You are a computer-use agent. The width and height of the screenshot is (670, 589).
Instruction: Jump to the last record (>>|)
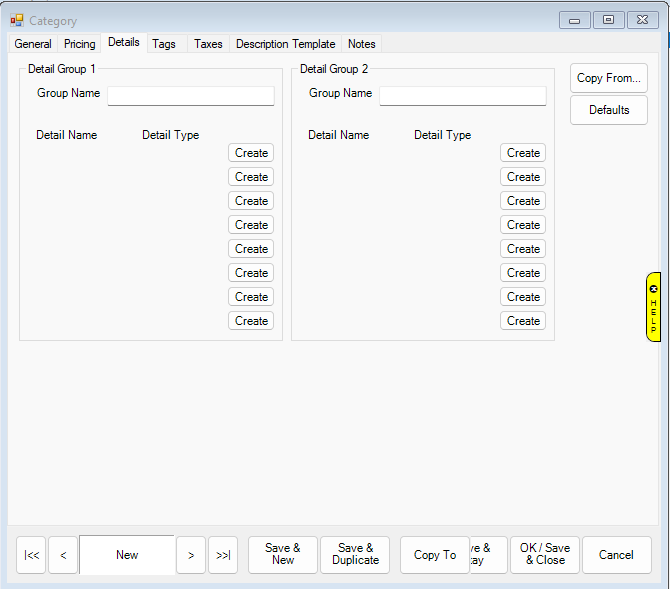(x=223, y=555)
